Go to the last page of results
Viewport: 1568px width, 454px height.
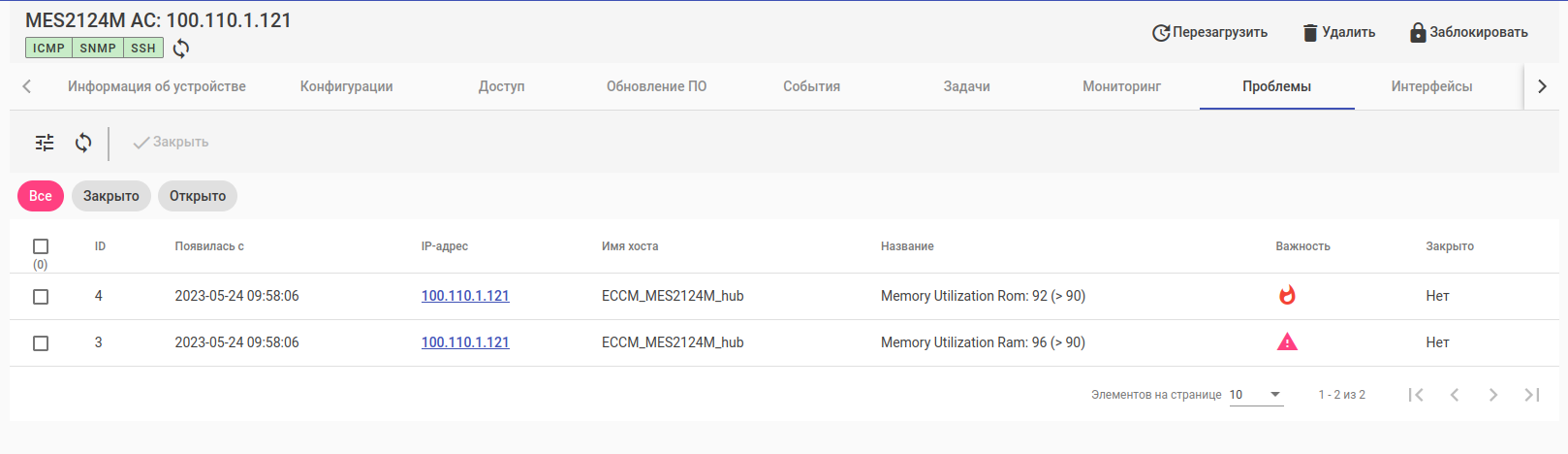click(1531, 395)
